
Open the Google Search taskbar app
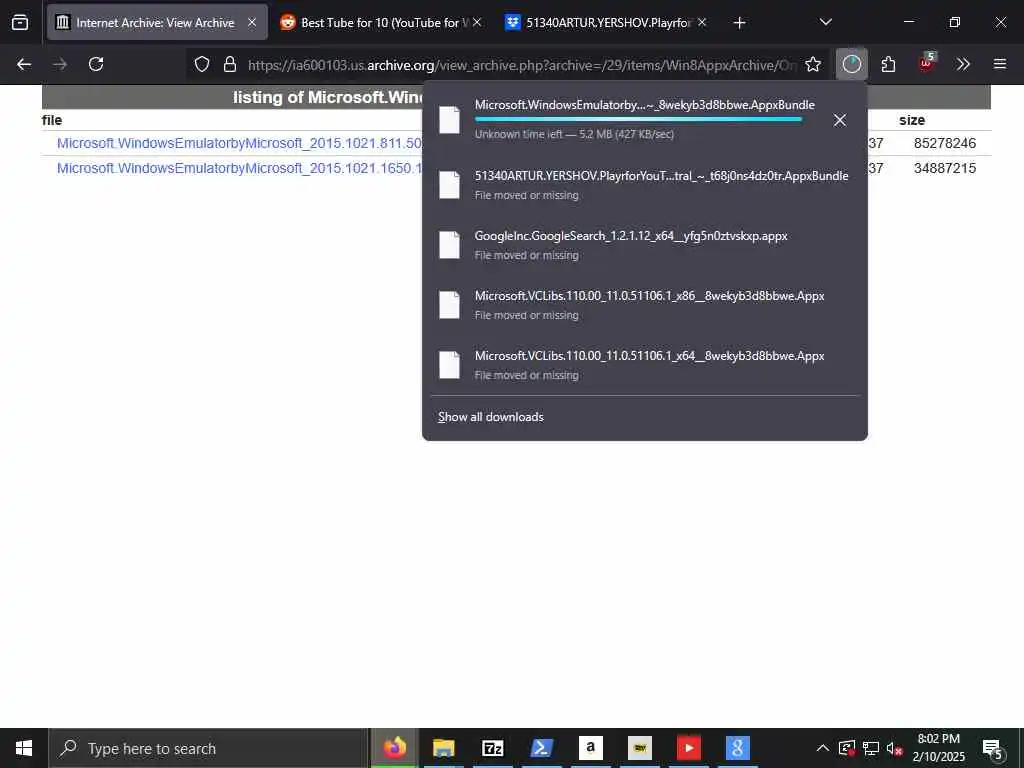coord(737,748)
